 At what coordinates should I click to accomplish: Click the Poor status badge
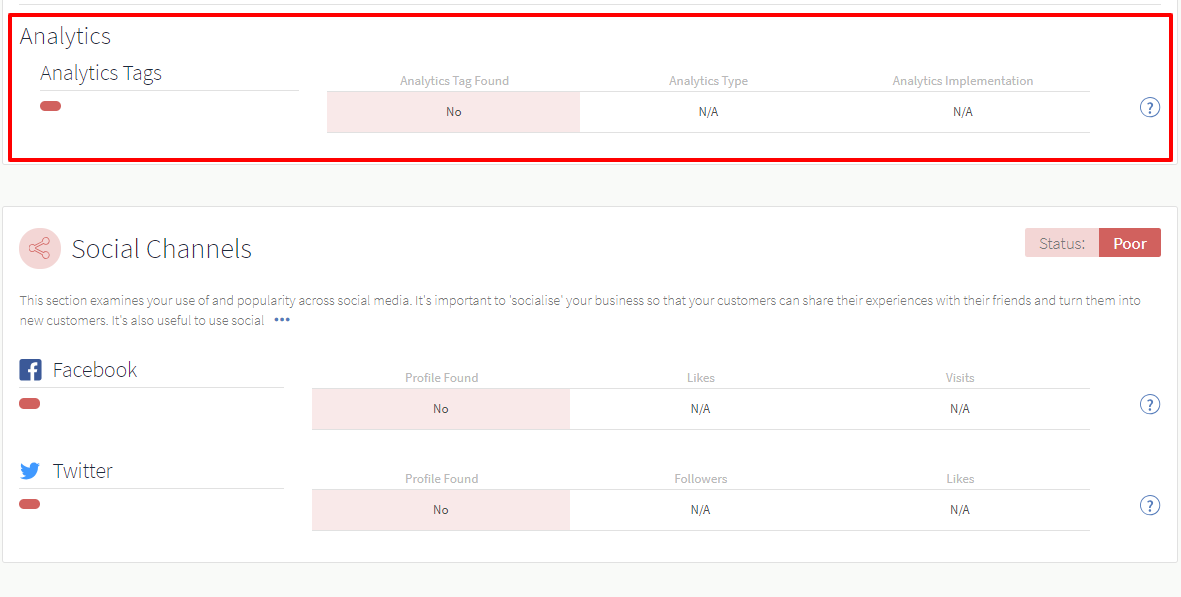[1130, 243]
